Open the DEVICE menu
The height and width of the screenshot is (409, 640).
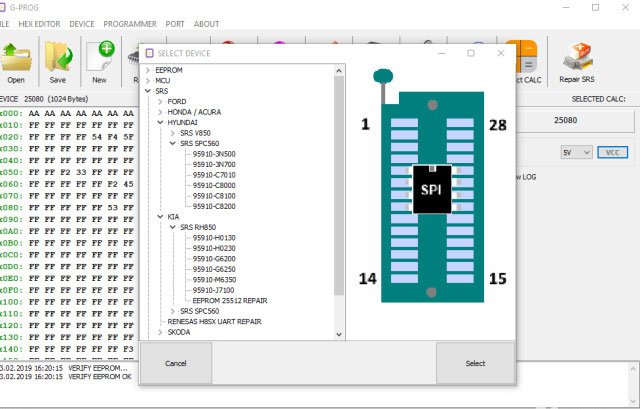[82, 24]
